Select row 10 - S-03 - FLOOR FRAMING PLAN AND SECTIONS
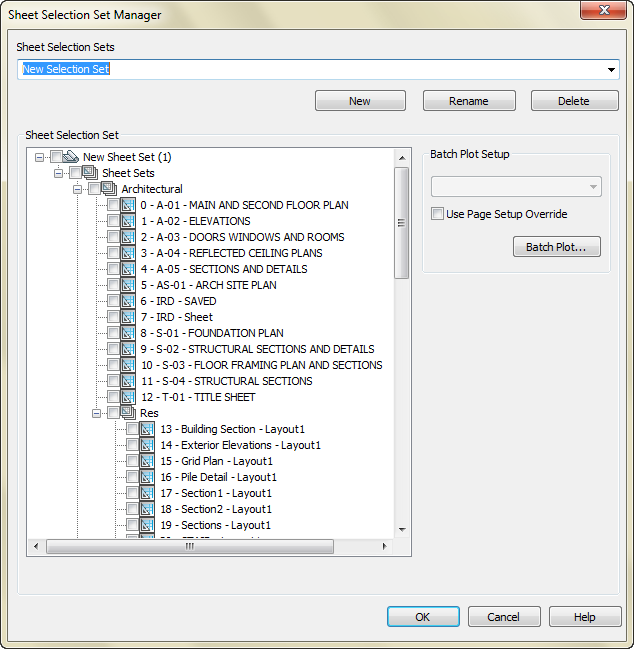The image size is (634, 649). 262,365
